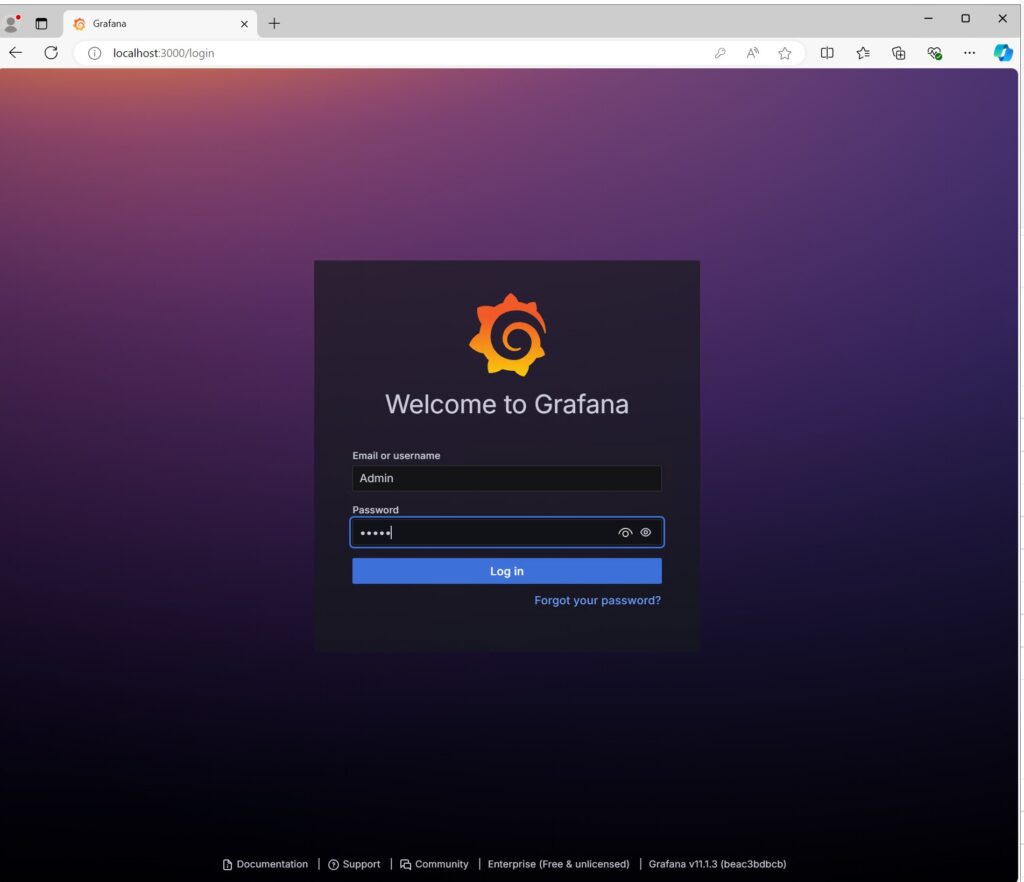Click the Grafana logo above the welcome heading
Screen dimensions: 1024x882
click(507, 336)
